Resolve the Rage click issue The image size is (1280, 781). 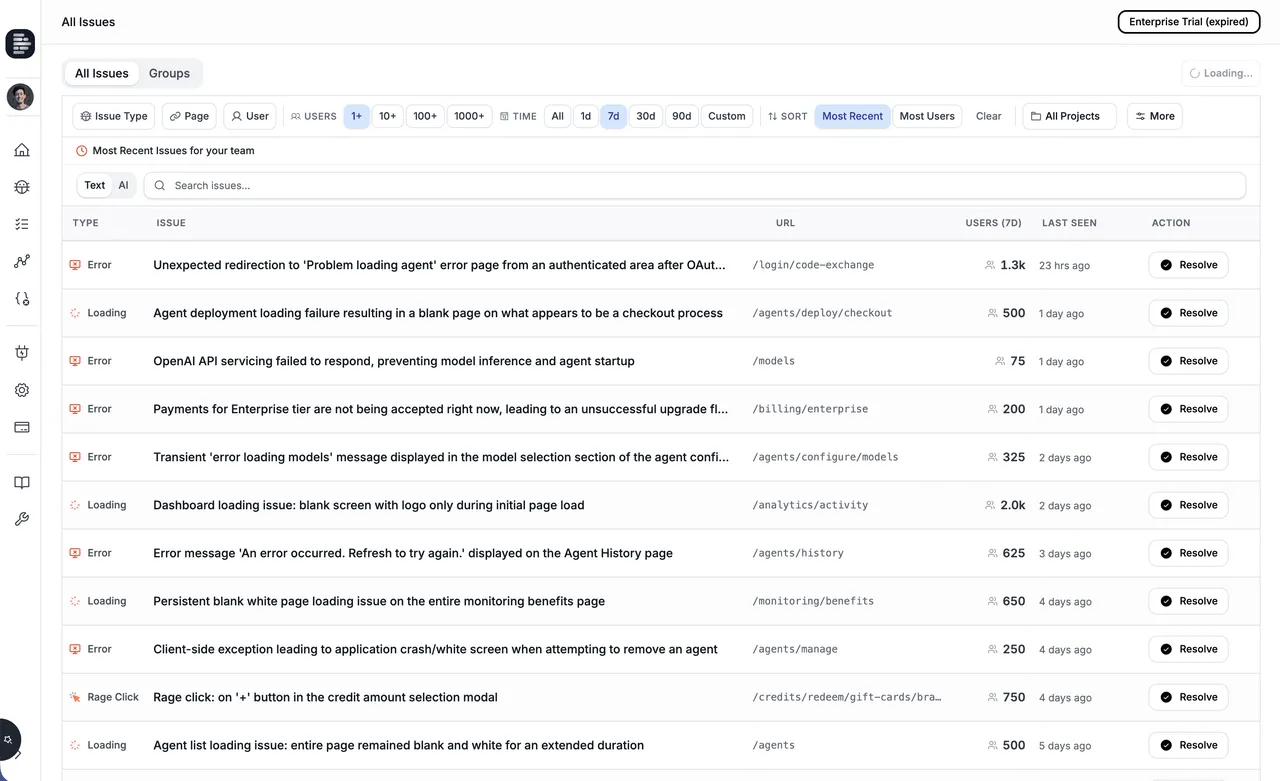(x=1188, y=697)
